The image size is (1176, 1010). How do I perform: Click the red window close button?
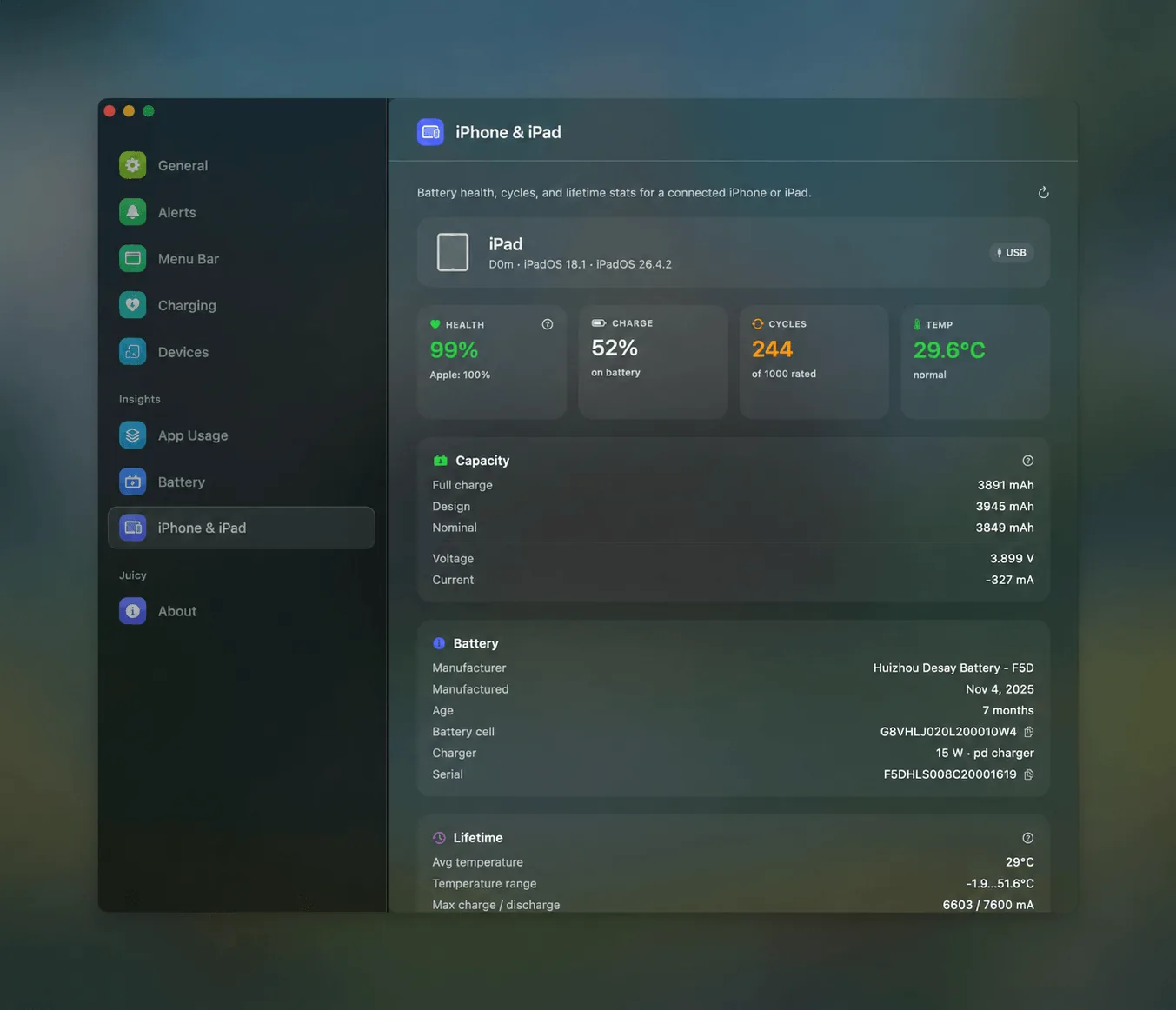pos(110,110)
